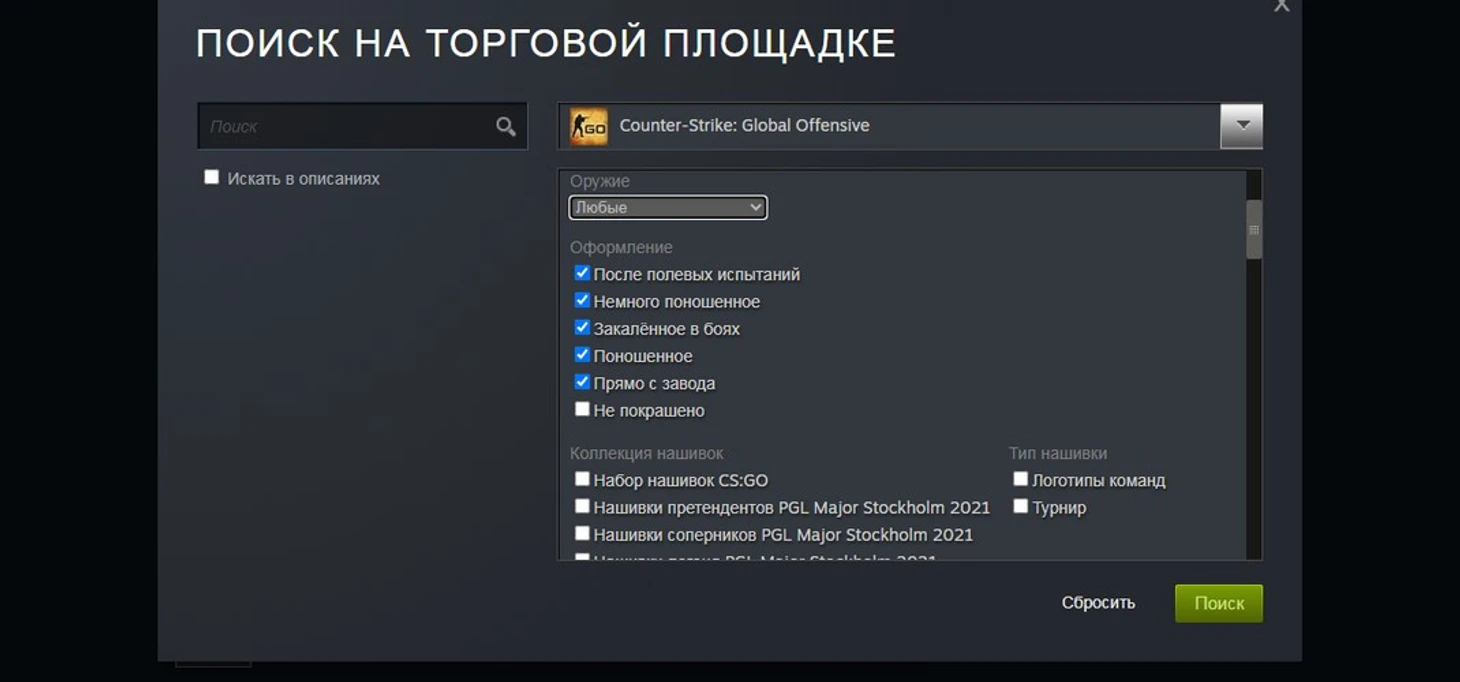Uncheck 'Немного поношенное' option

point(582,300)
